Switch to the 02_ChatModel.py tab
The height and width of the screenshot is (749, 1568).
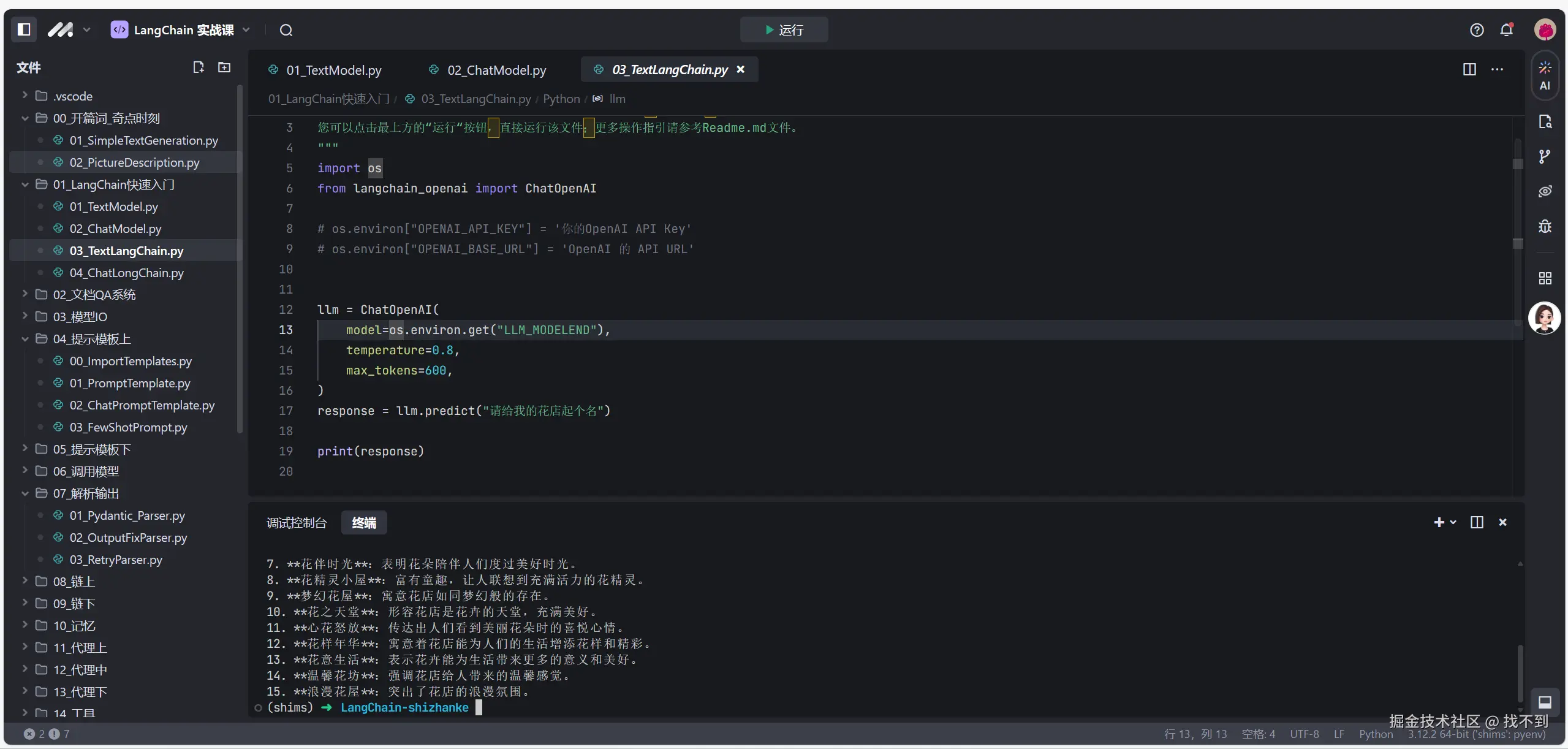[x=496, y=70]
